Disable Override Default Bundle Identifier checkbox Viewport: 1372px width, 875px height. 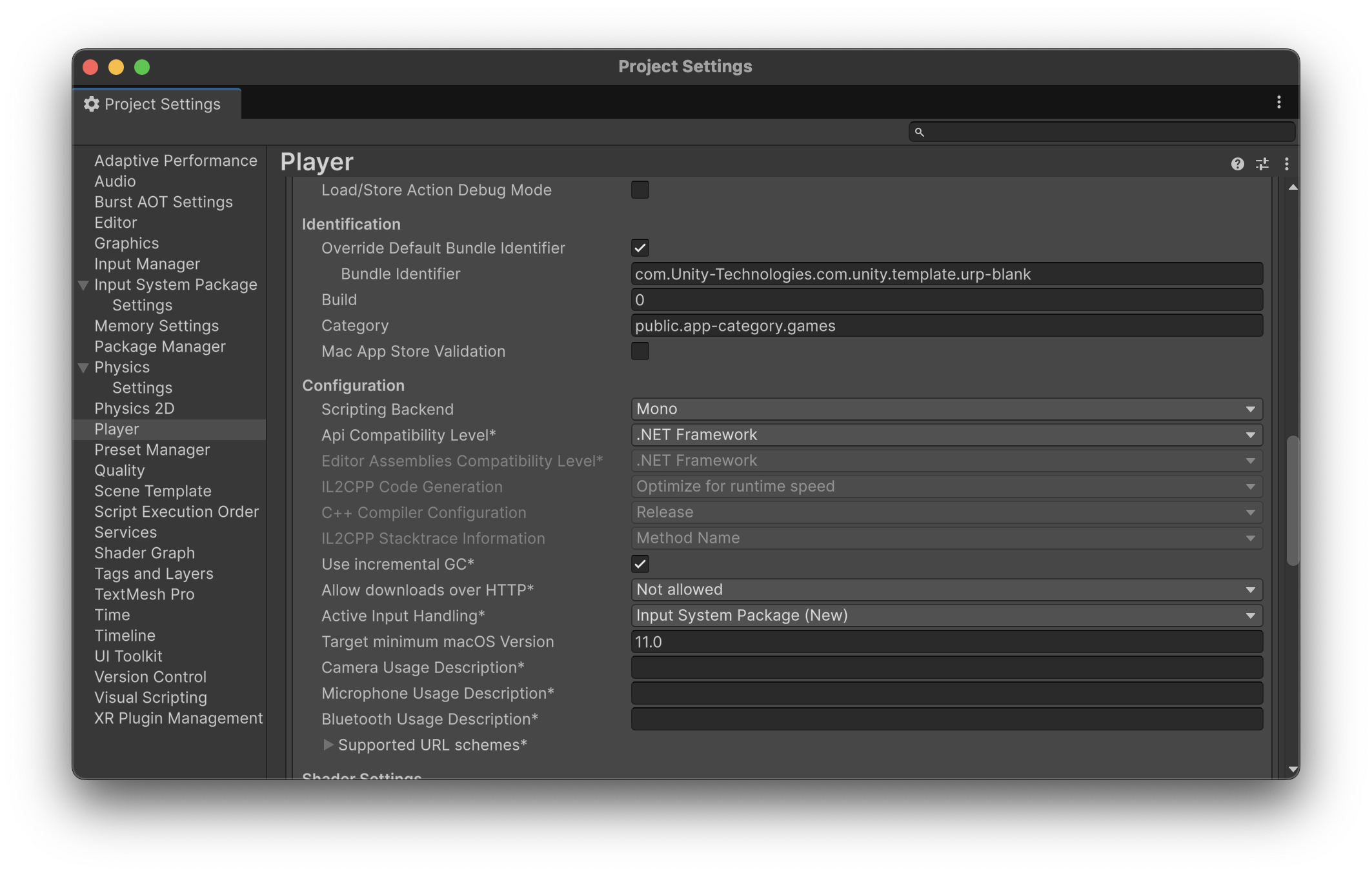640,248
